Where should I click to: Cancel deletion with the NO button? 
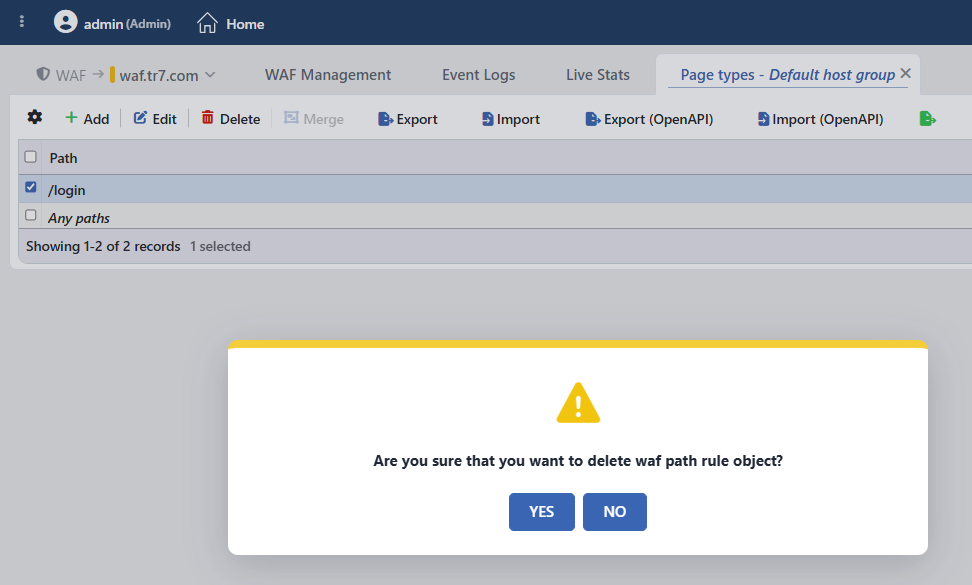[615, 512]
